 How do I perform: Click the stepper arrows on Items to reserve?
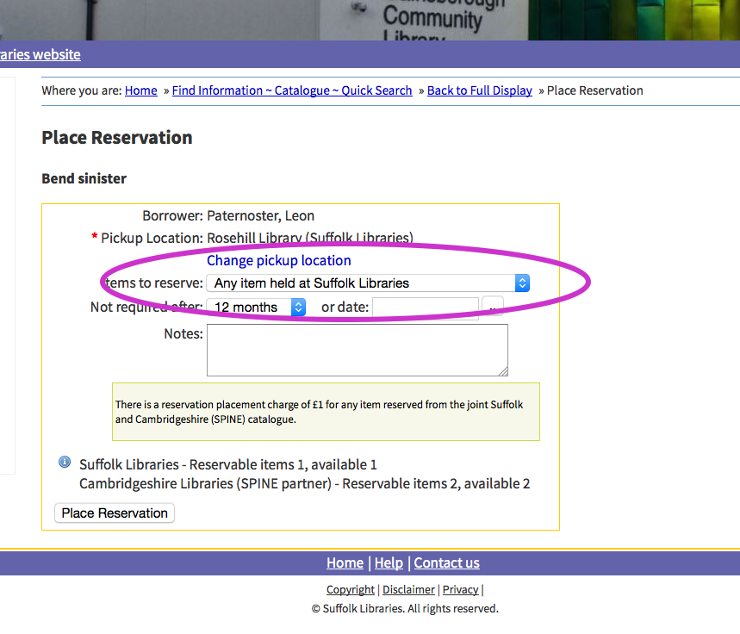tap(522, 283)
